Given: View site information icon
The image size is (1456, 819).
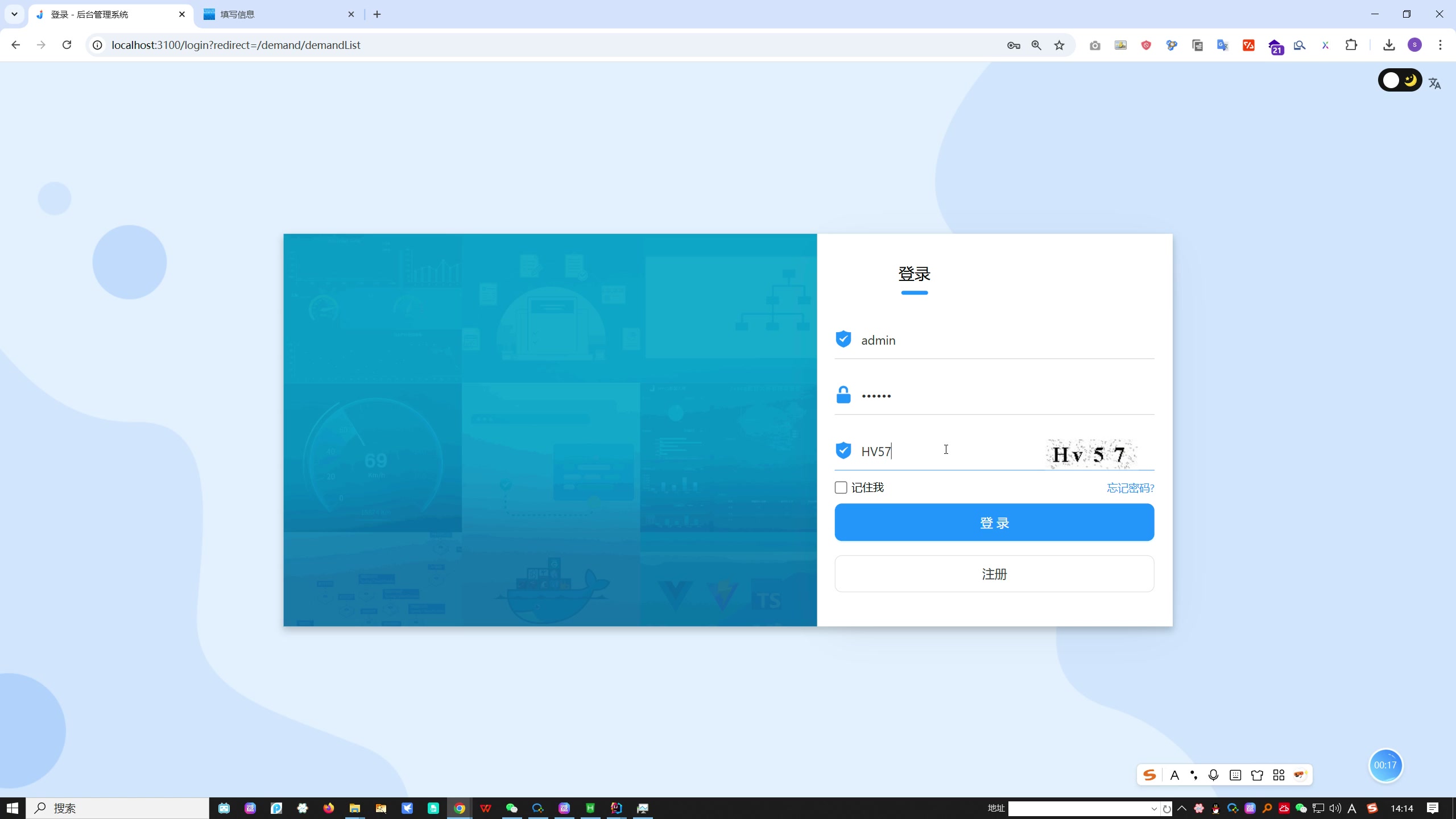Looking at the screenshot, I should pyautogui.click(x=98, y=45).
